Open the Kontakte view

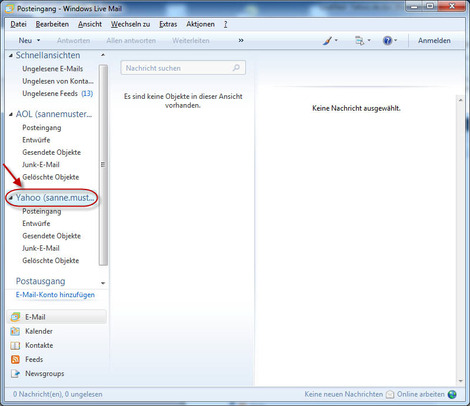[39, 346]
